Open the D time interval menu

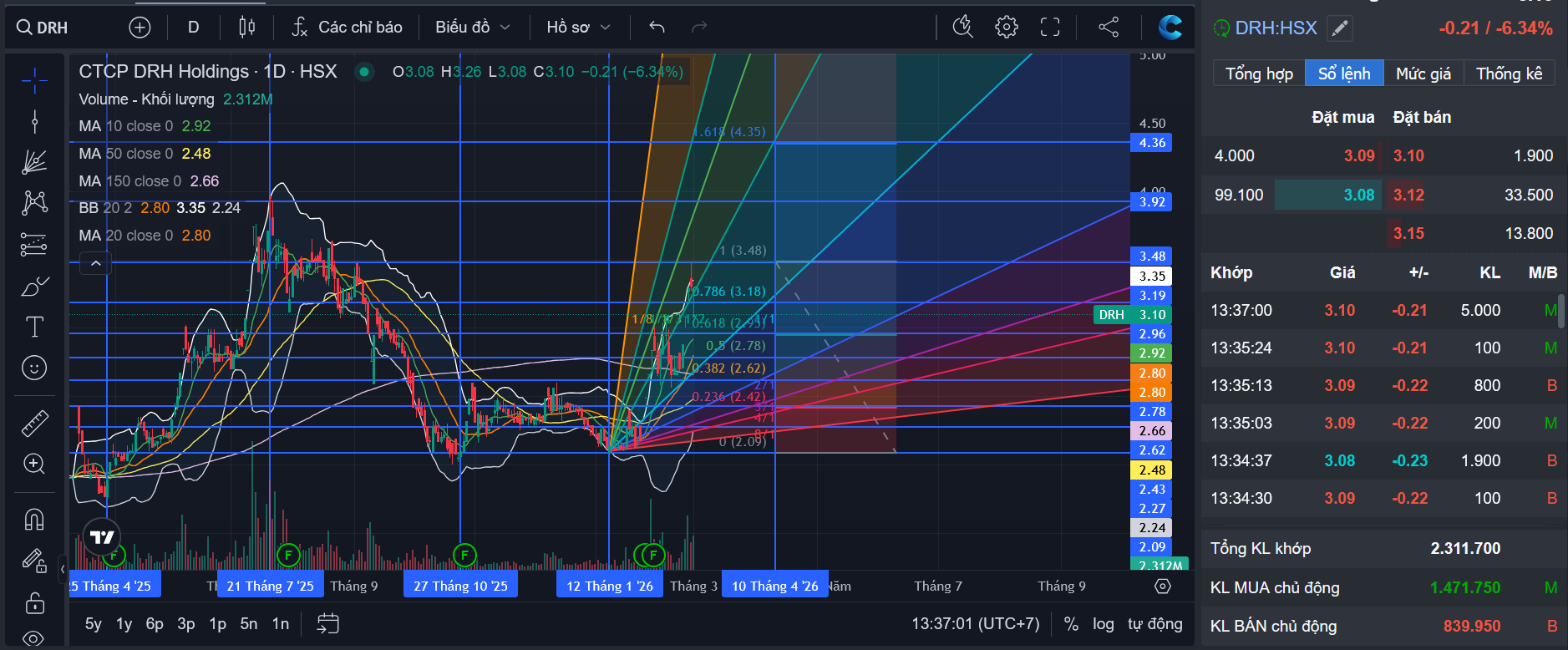193,28
